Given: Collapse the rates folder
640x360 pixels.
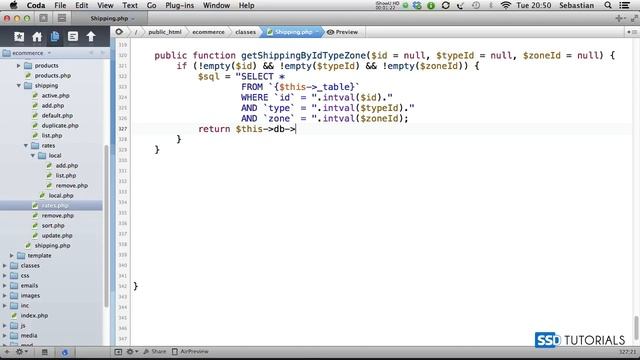Looking at the screenshot, I should pyautogui.click(x=26, y=145).
